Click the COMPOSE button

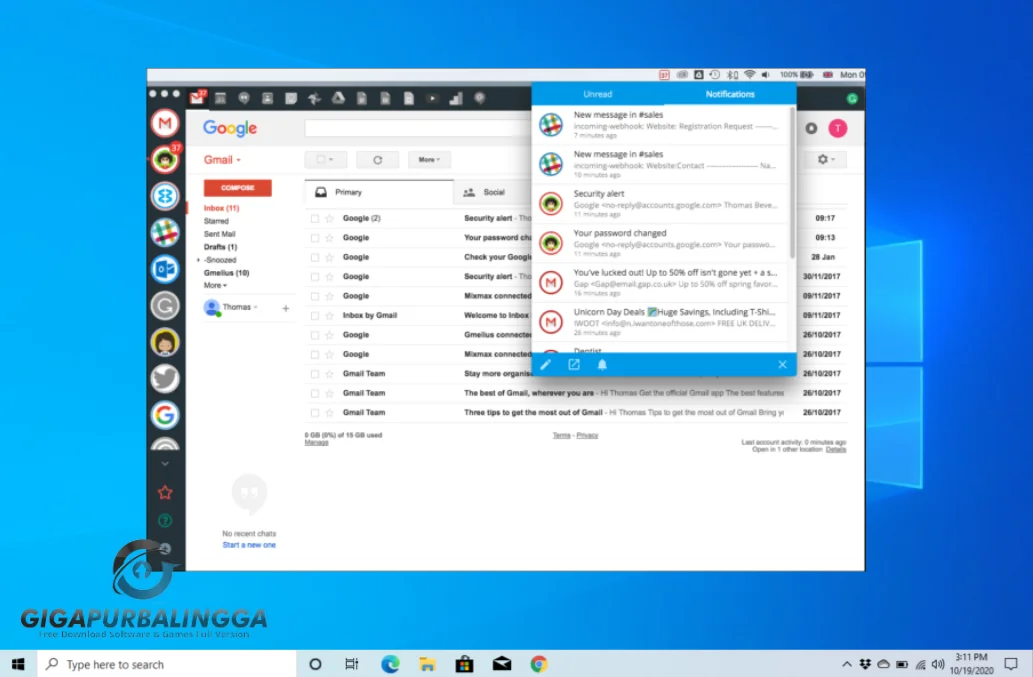(x=237, y=188)
